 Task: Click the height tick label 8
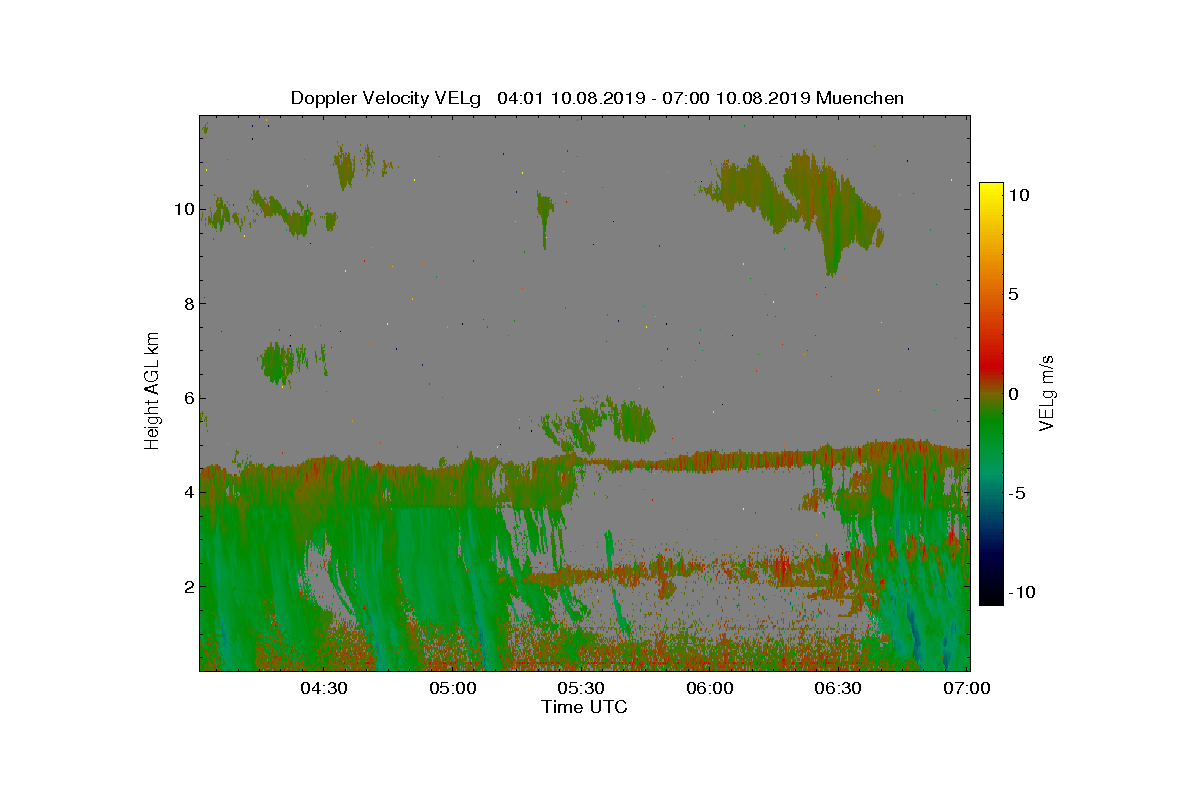(187, 303)
